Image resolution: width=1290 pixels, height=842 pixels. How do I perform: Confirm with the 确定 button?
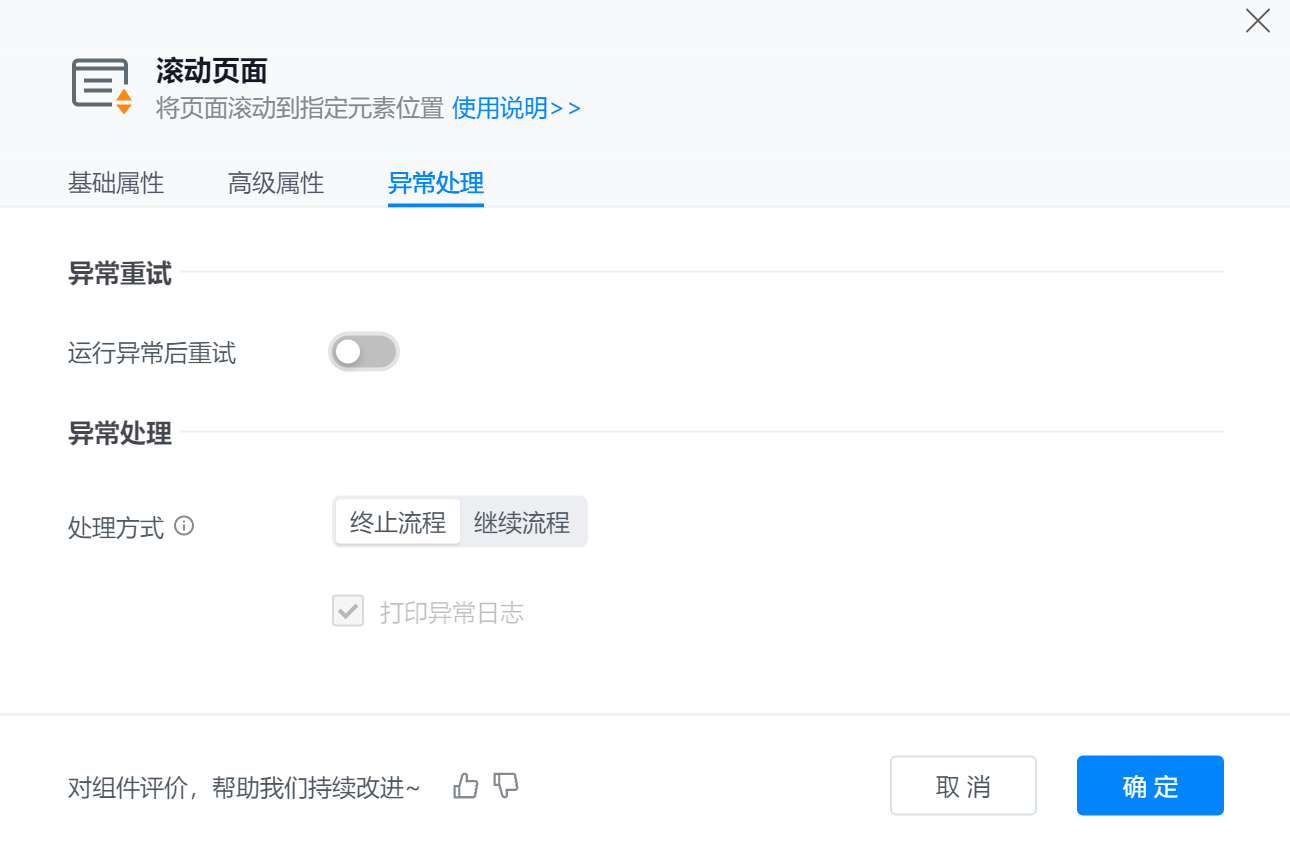click(x=1150, y=786)
